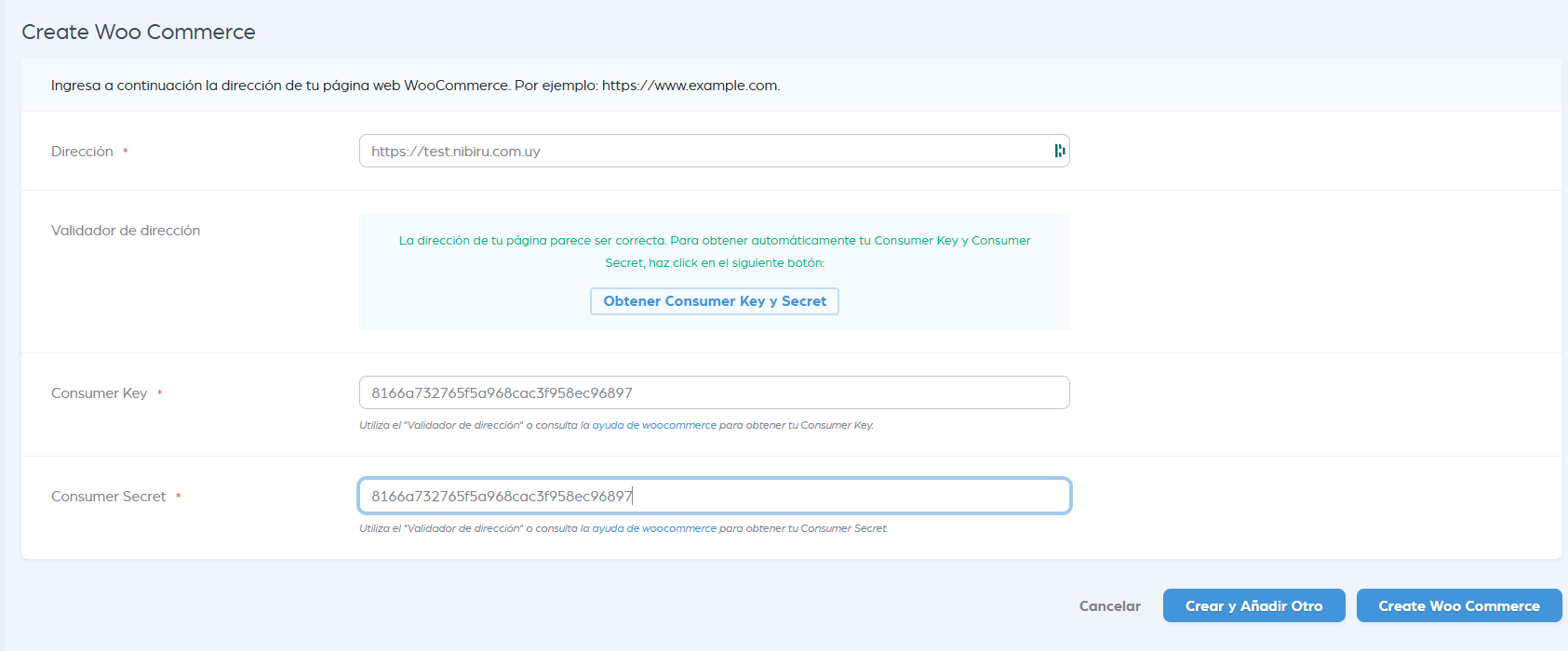The image size is (1568, 651).
Task: Submit using the blue Create Woo Commerce button
Action: [1458, 605]
